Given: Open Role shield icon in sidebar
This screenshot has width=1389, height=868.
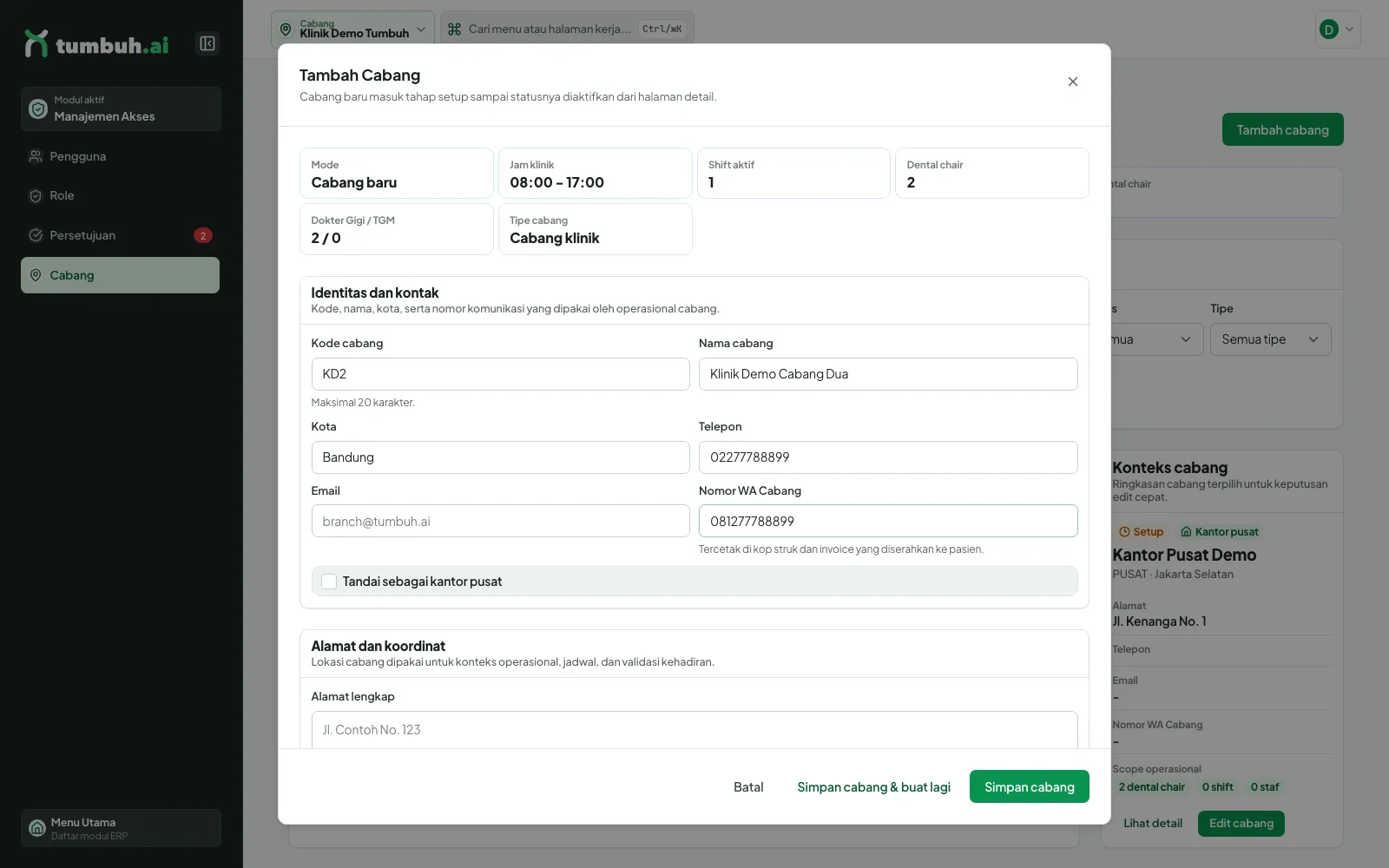Looking at the screenshot, I should (x=36, y=196).
